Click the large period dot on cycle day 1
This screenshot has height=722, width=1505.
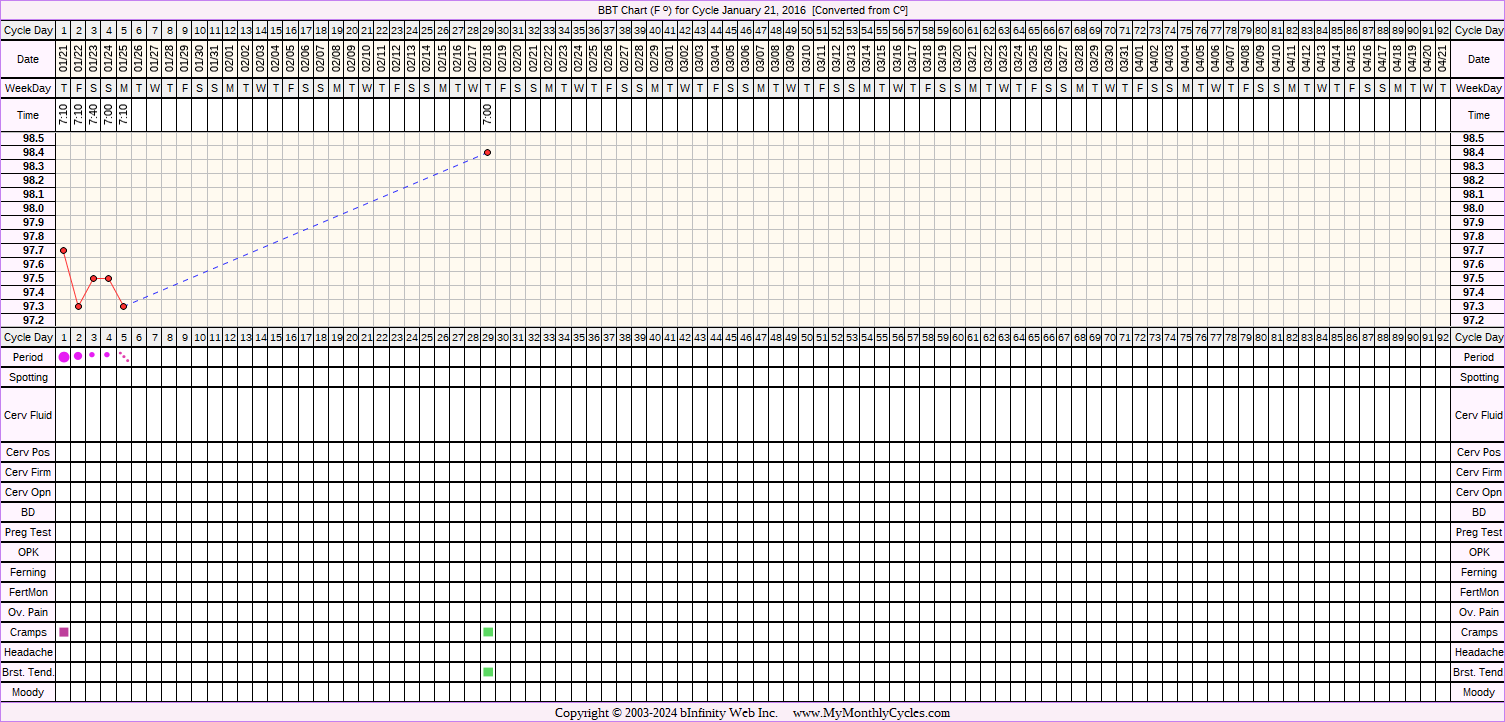pyautogui.click(x=64, y=357)
